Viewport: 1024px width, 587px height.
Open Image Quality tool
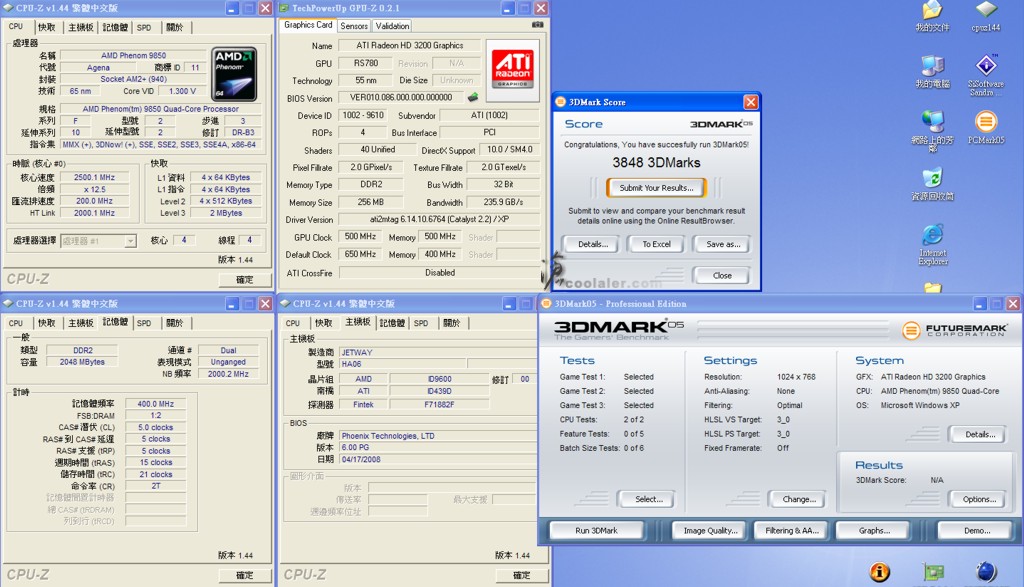[711, 531]
